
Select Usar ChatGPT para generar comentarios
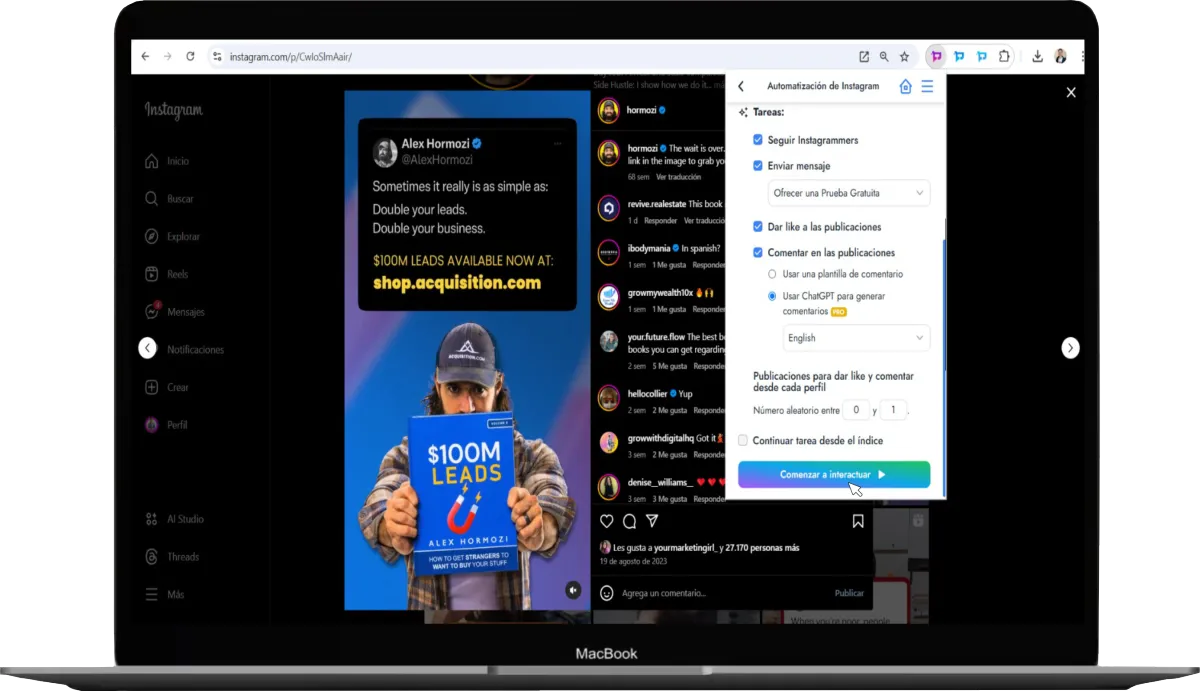tap(772, 296)
